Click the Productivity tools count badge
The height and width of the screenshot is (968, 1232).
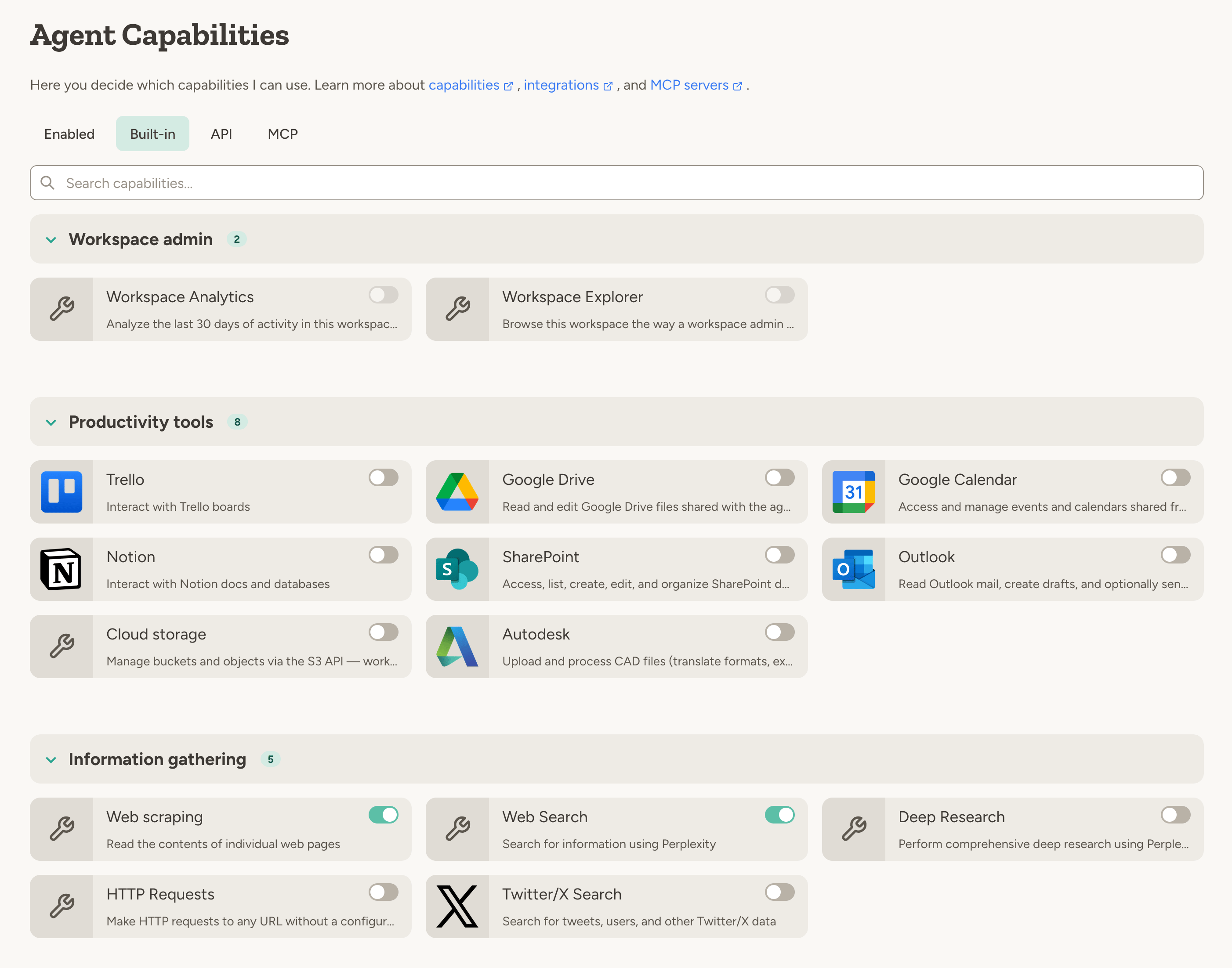point(237,422)
